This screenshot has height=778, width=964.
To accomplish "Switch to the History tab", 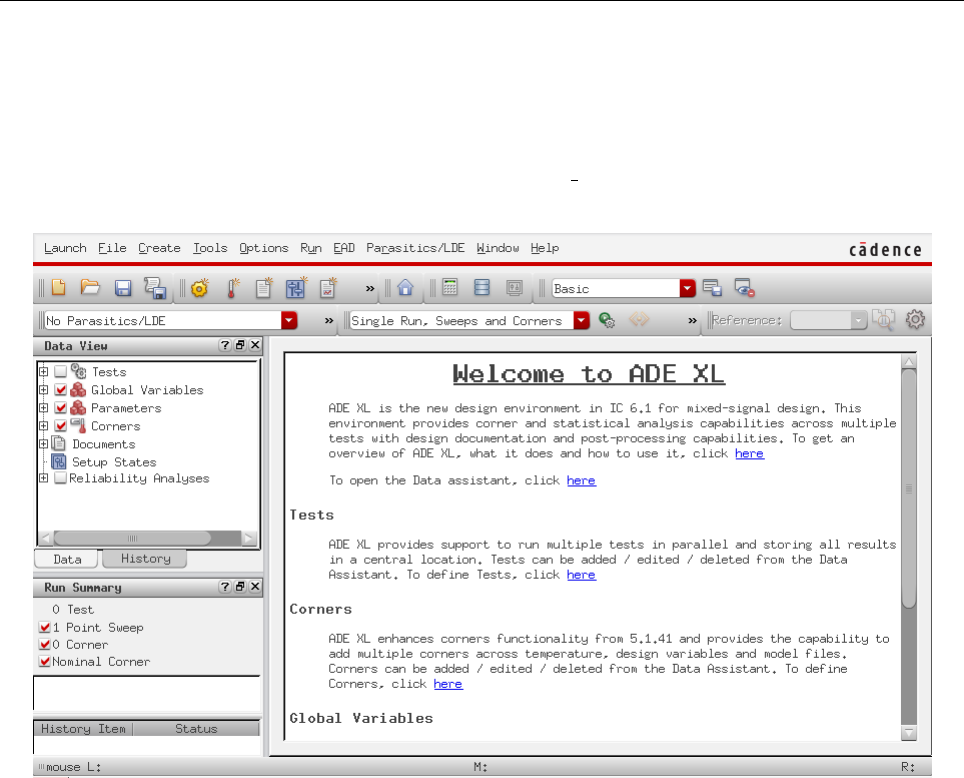I will (x=145, y=558).
